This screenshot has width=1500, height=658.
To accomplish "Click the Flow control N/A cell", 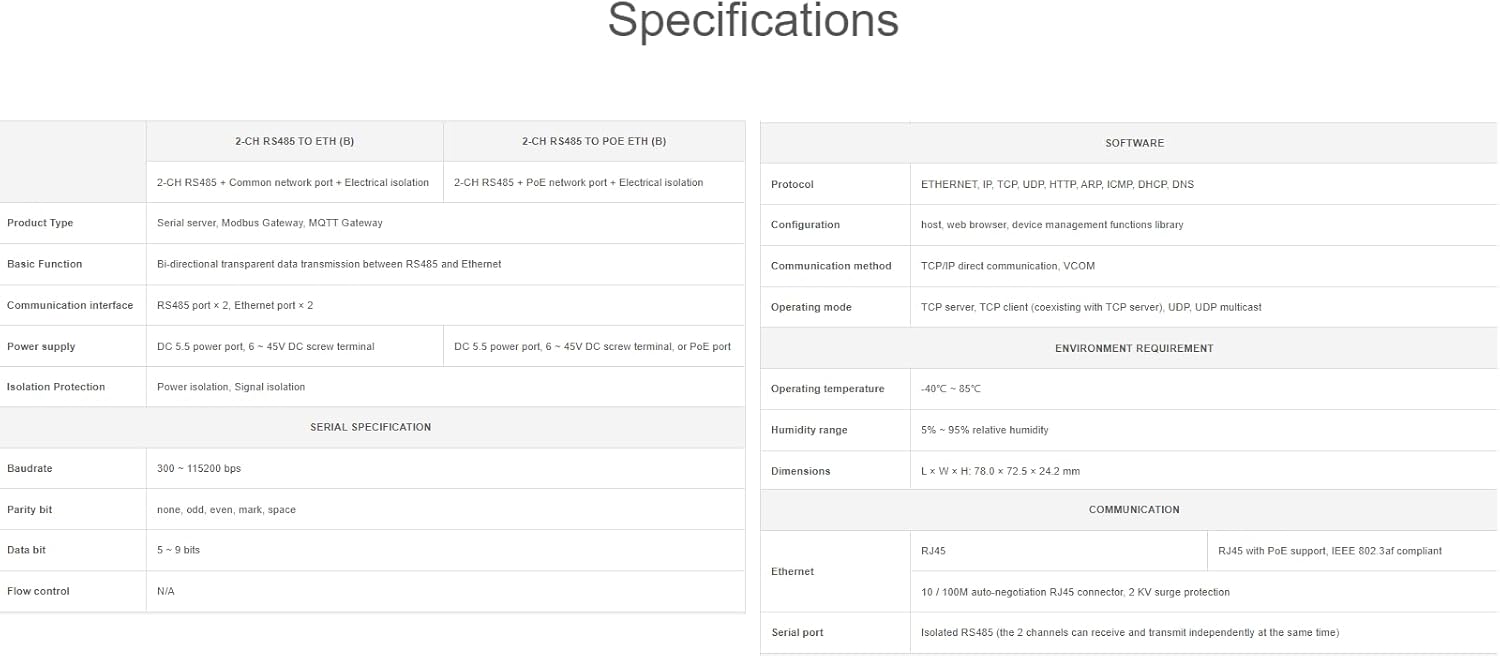I will [x=446, y=591].
